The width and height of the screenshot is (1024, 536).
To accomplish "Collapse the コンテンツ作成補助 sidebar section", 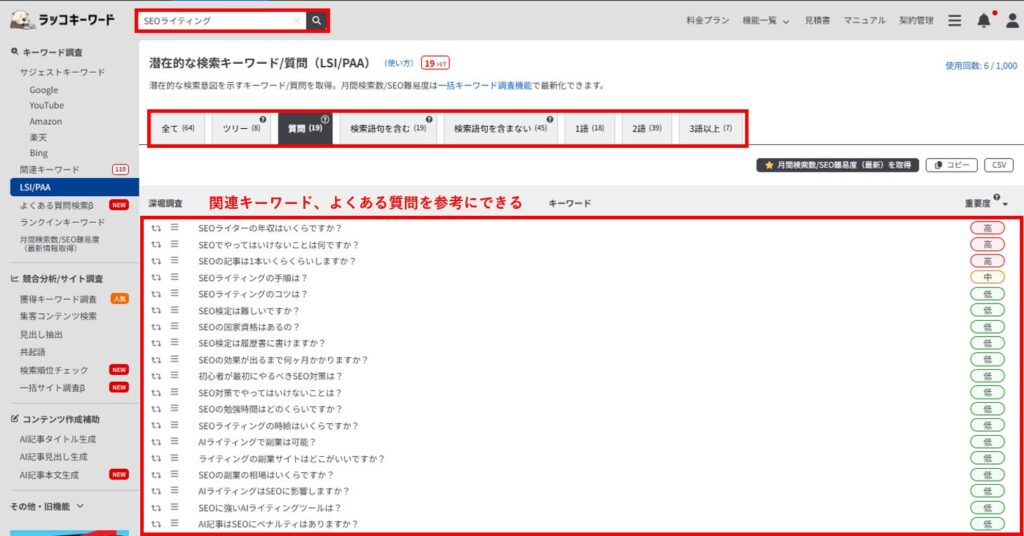I will pyautogui.click(x=55, y=419).
